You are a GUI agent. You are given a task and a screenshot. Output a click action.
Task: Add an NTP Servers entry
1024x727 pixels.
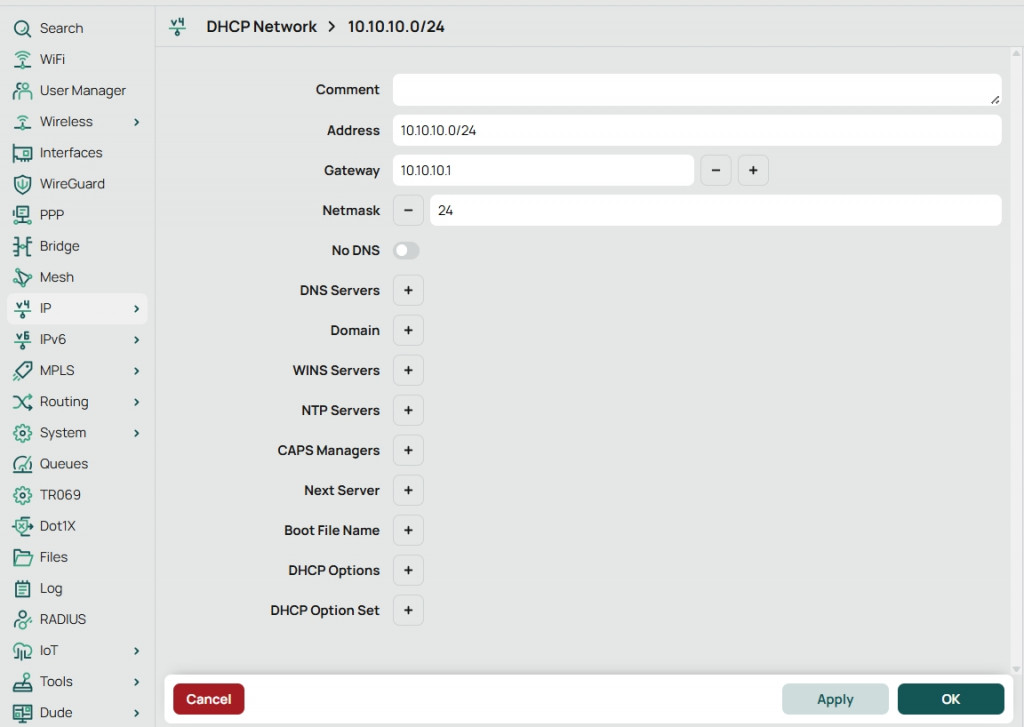(x=408, y=410)
